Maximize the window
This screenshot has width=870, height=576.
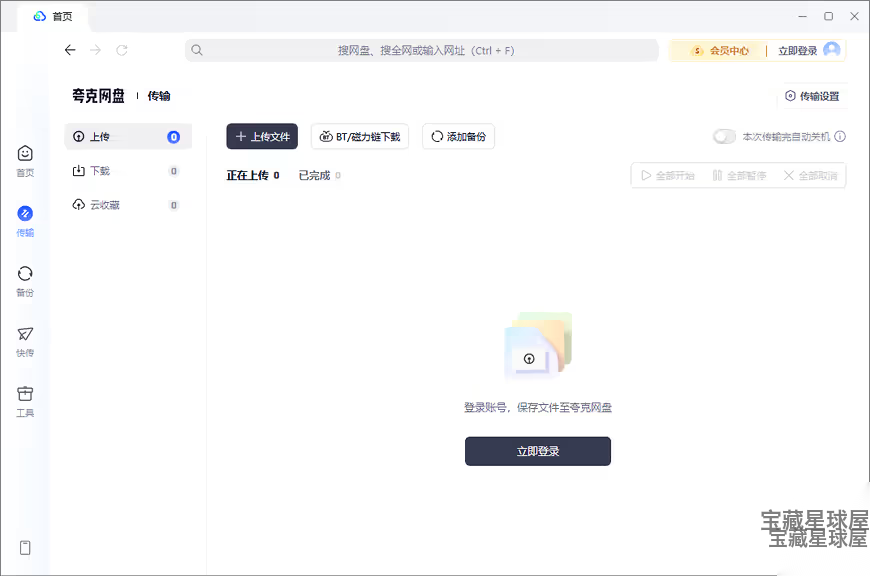(828, 17)
